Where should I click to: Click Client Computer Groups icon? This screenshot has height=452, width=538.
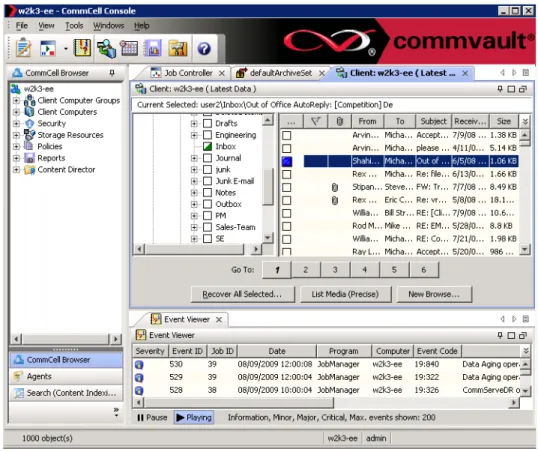(x=30, y=100)
